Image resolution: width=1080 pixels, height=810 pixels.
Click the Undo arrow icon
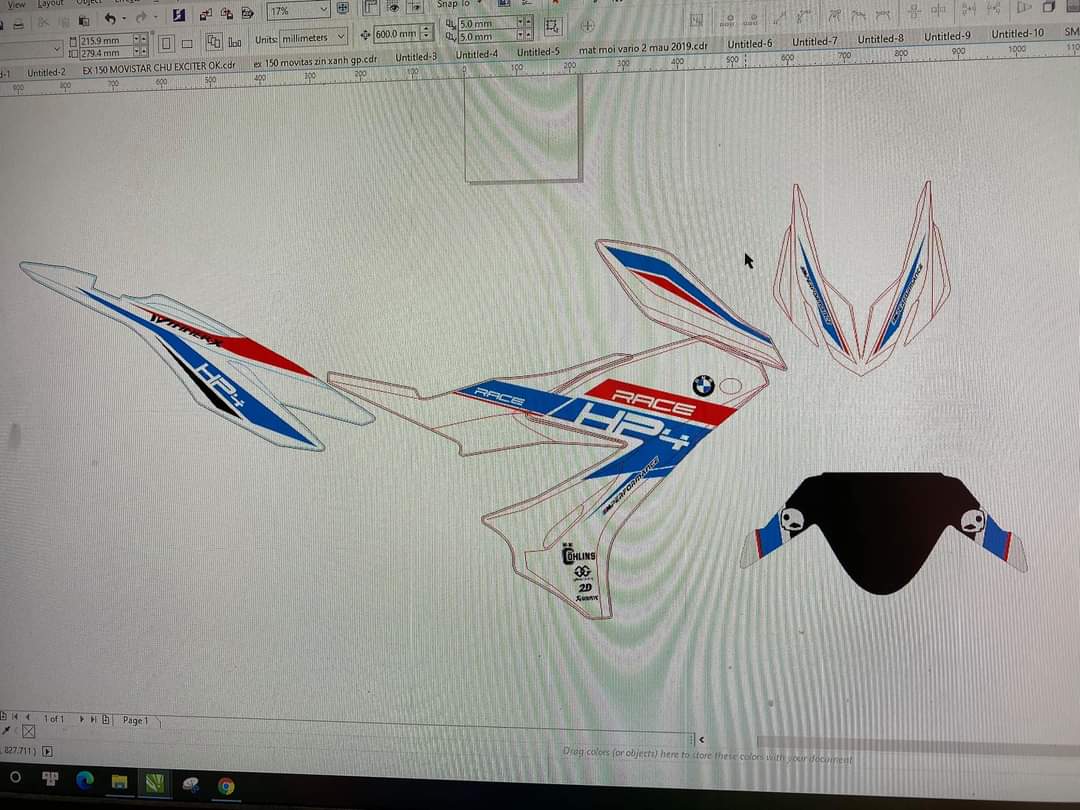coord(110,19)
